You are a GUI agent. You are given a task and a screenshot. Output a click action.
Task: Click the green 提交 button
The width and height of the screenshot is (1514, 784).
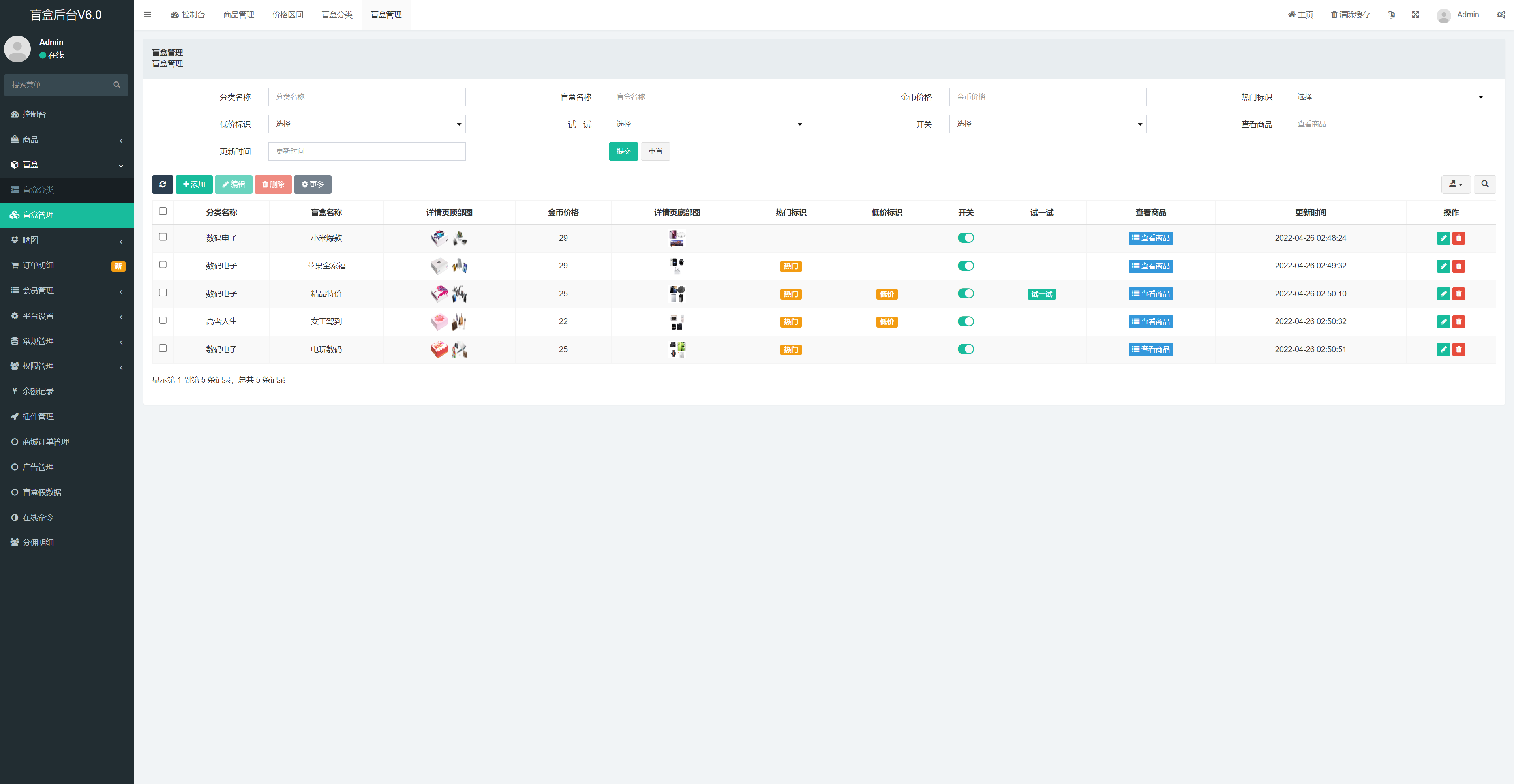(623, 152)
